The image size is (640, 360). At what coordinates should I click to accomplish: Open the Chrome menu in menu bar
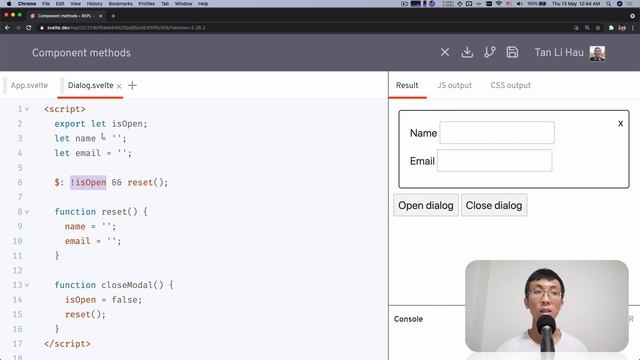(27, 4)
